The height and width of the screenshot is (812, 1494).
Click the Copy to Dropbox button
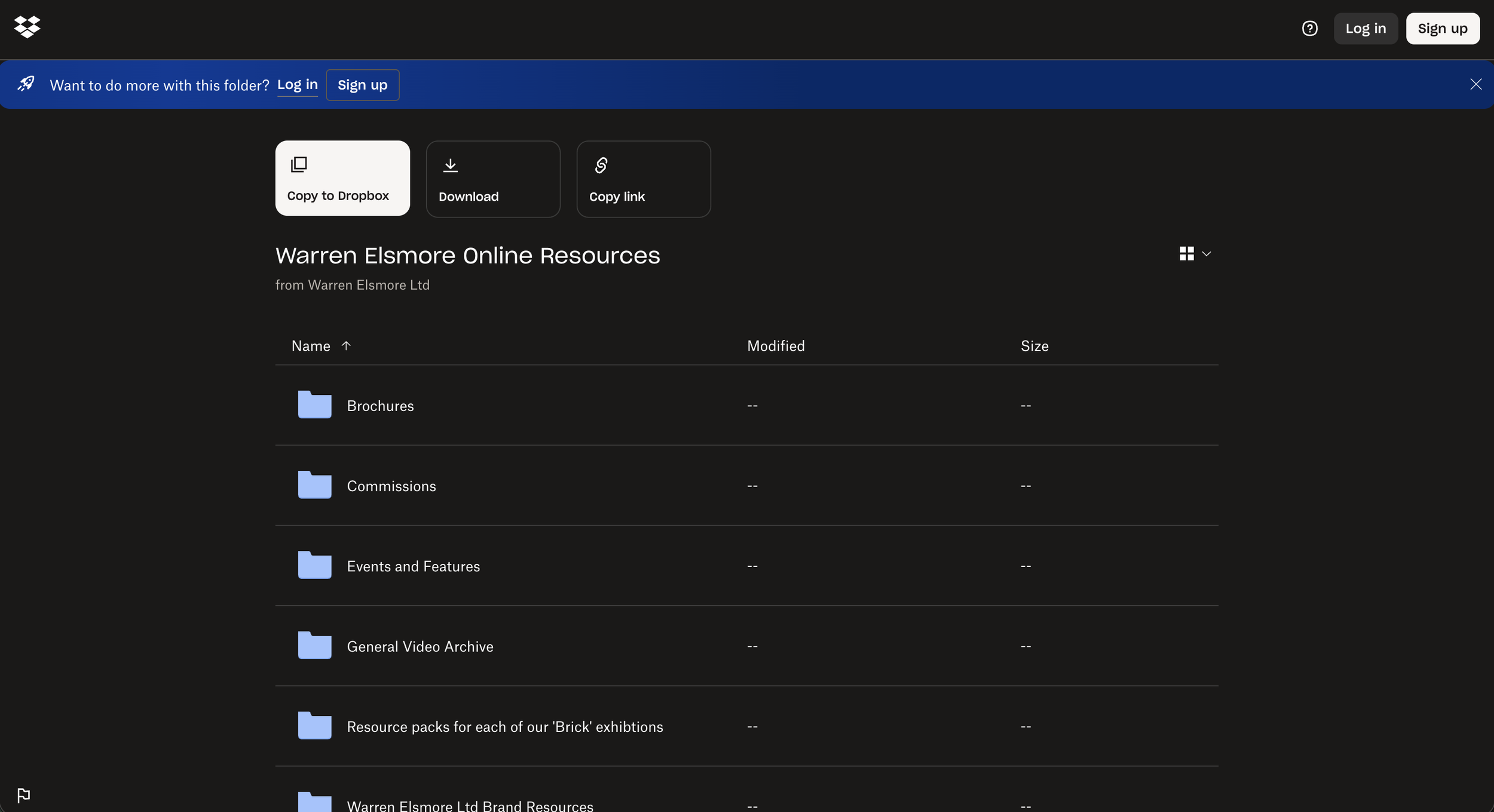click(x=342, y=178)
